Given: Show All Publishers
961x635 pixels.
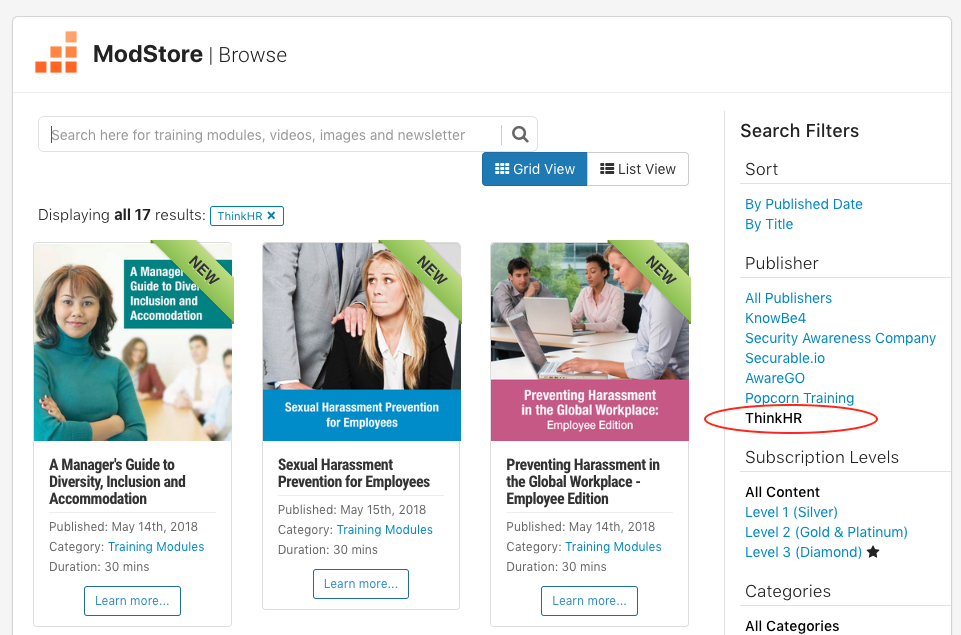Looking at the screenshot, I should [788, 298].
